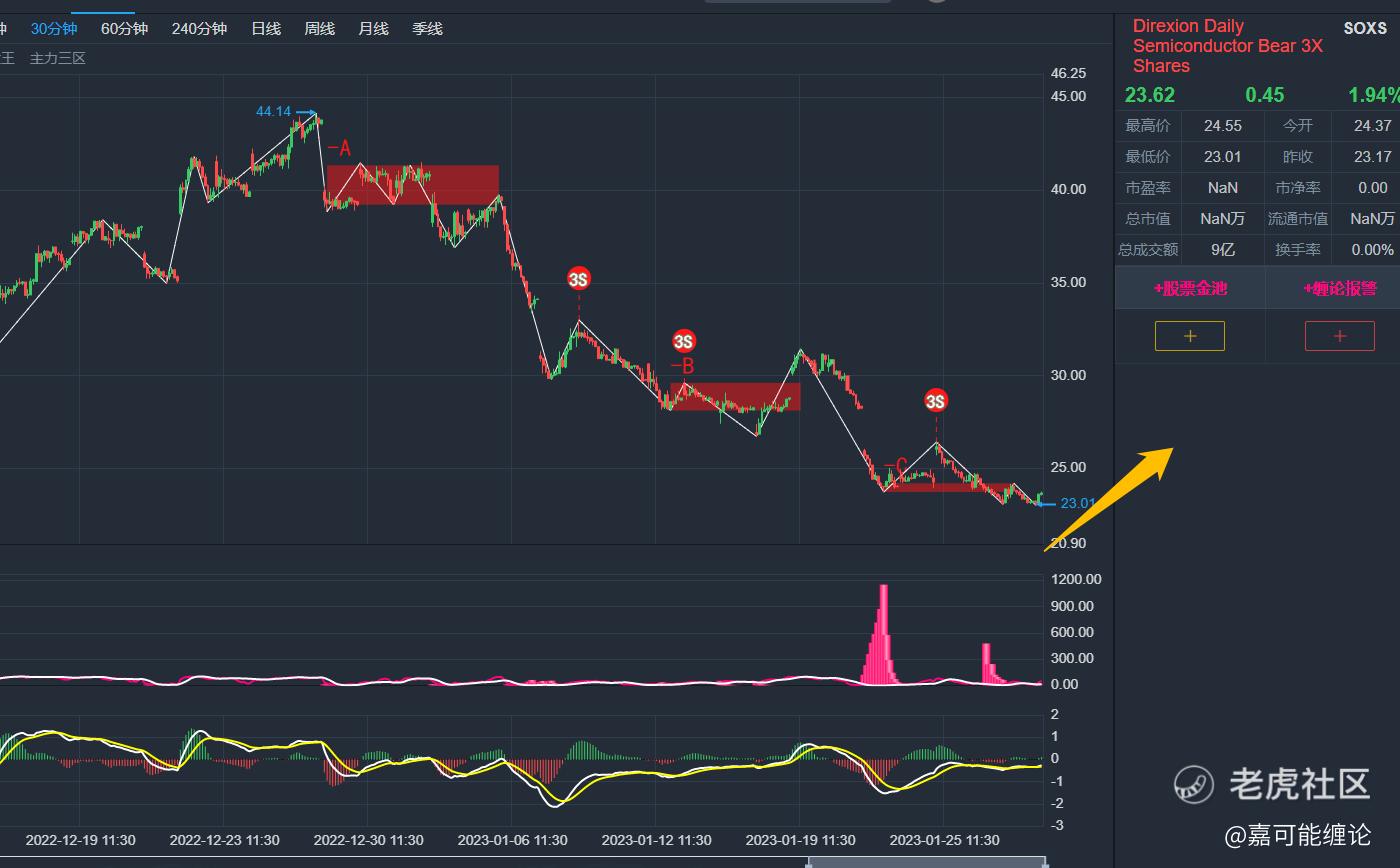Click the 市净率 value 0.00
This screenshot has width=1400, height=868.
pos(1373,188)
